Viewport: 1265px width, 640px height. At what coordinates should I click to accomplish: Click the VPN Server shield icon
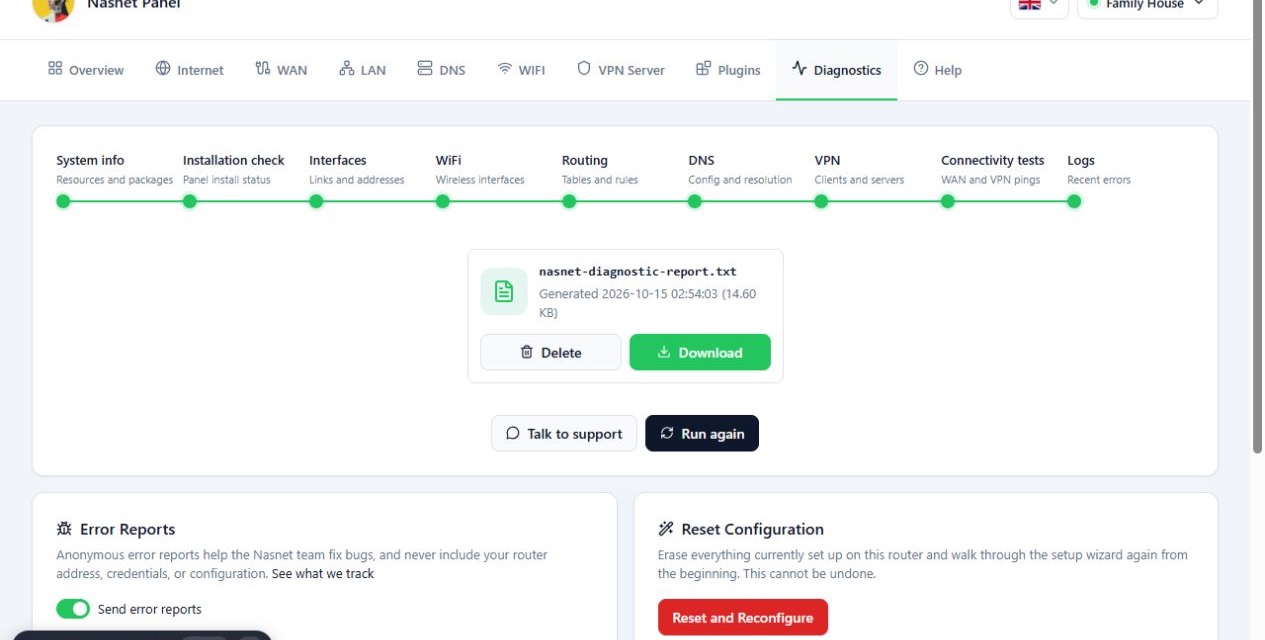click(584, 69)
